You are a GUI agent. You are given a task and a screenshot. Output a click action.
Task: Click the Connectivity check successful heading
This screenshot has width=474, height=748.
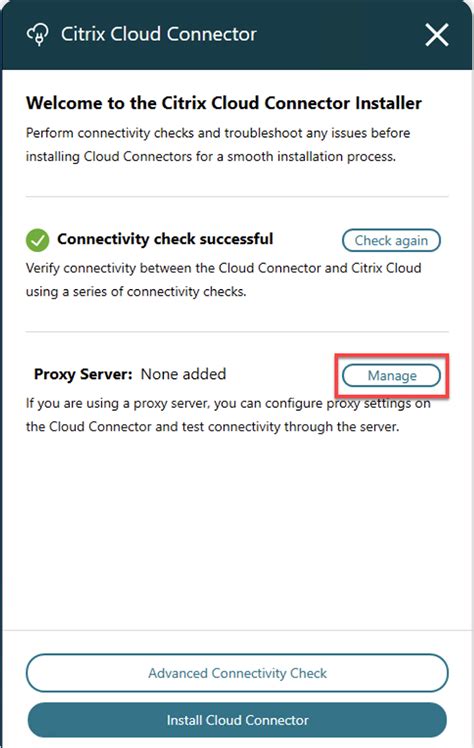[165, 239]
